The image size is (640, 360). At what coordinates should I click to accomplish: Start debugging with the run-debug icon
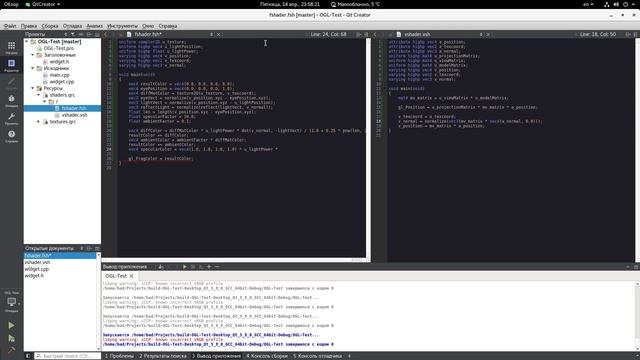[x=11, y=338]
